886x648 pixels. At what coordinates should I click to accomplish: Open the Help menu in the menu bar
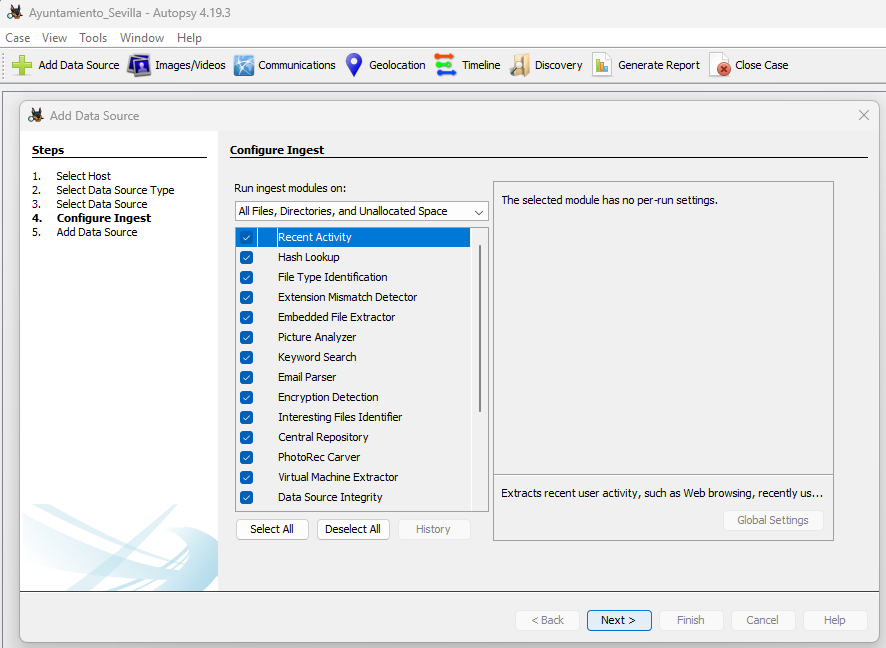pos(189,38)
